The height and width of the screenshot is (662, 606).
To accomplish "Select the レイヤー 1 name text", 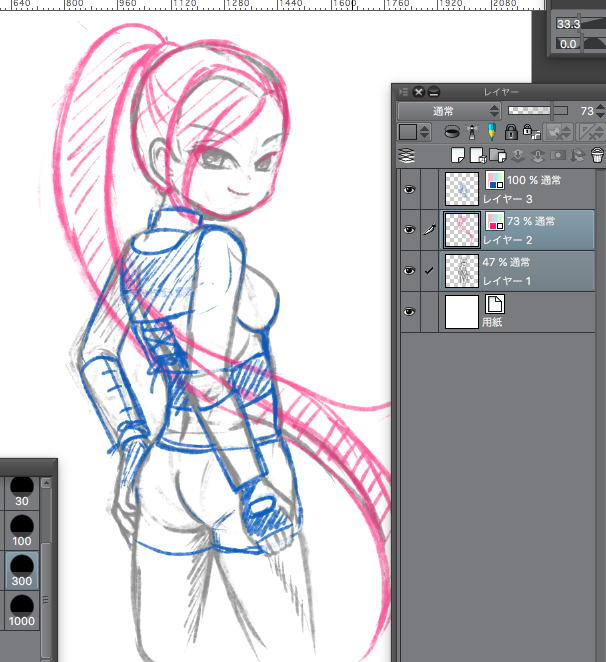I will 506,281.
